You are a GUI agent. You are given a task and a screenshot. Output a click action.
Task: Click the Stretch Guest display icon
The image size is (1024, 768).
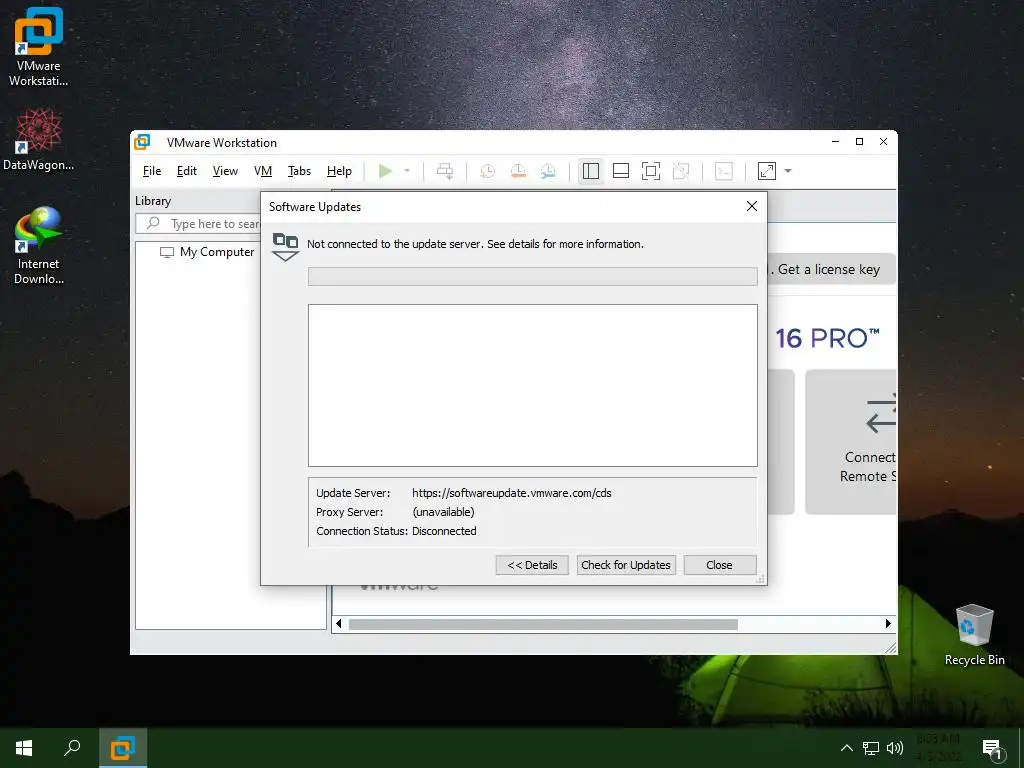click(x=767, y=171)
